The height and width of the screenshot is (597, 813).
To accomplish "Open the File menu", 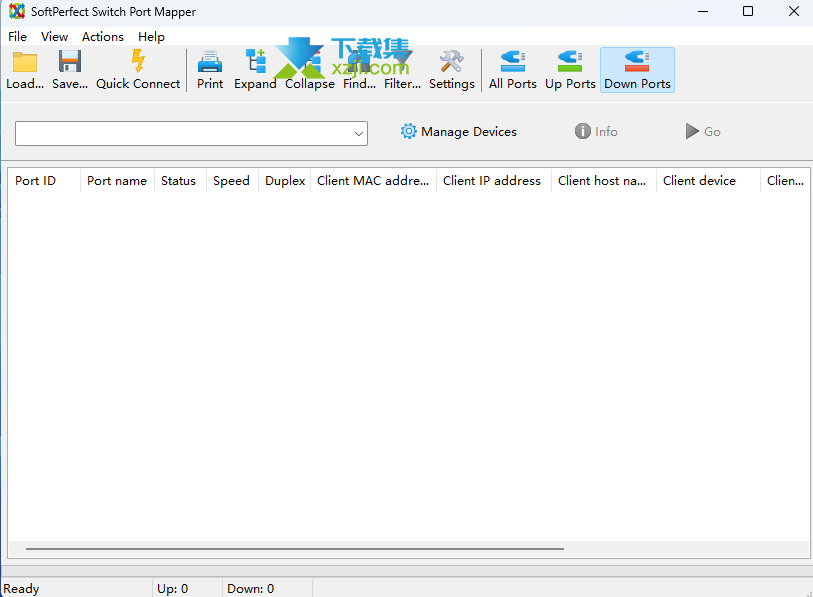I will [x=18, y=37].
